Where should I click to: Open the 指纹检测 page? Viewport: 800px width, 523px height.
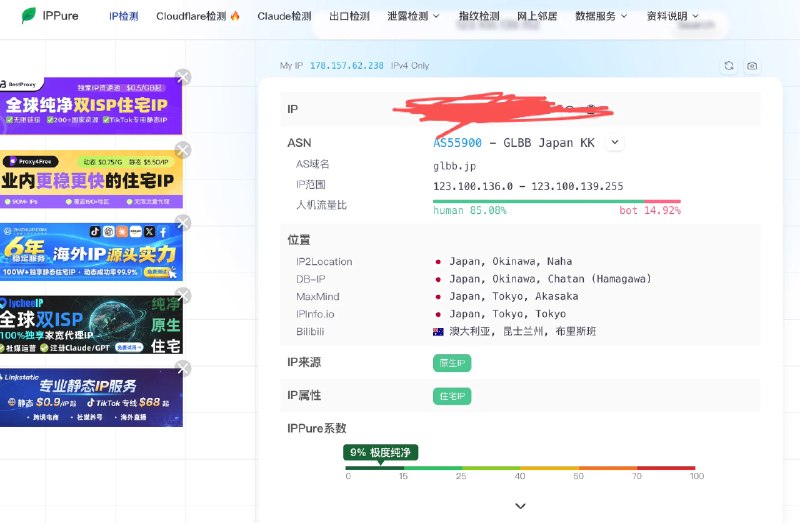point(479,16)
